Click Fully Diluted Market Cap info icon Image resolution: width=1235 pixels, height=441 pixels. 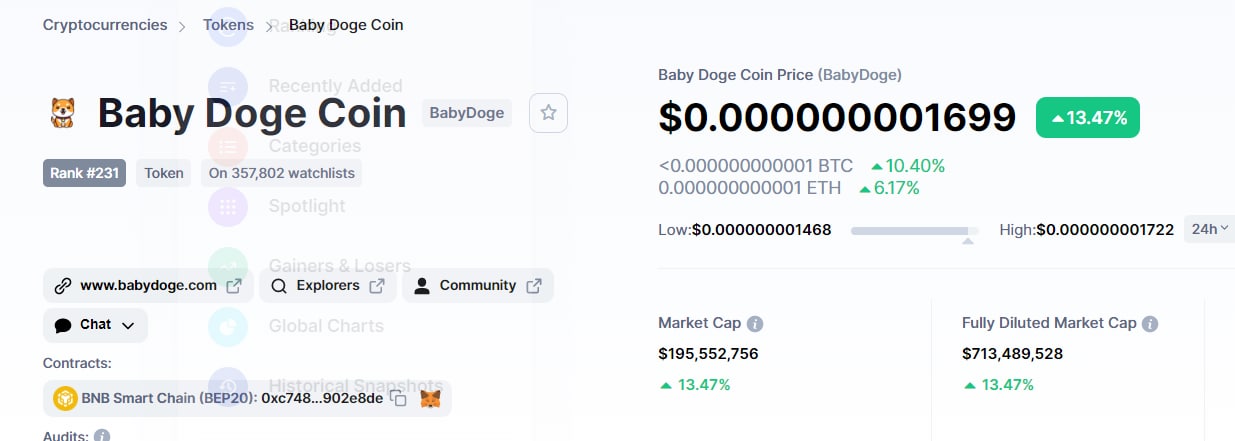click(x=1150, y=324)
